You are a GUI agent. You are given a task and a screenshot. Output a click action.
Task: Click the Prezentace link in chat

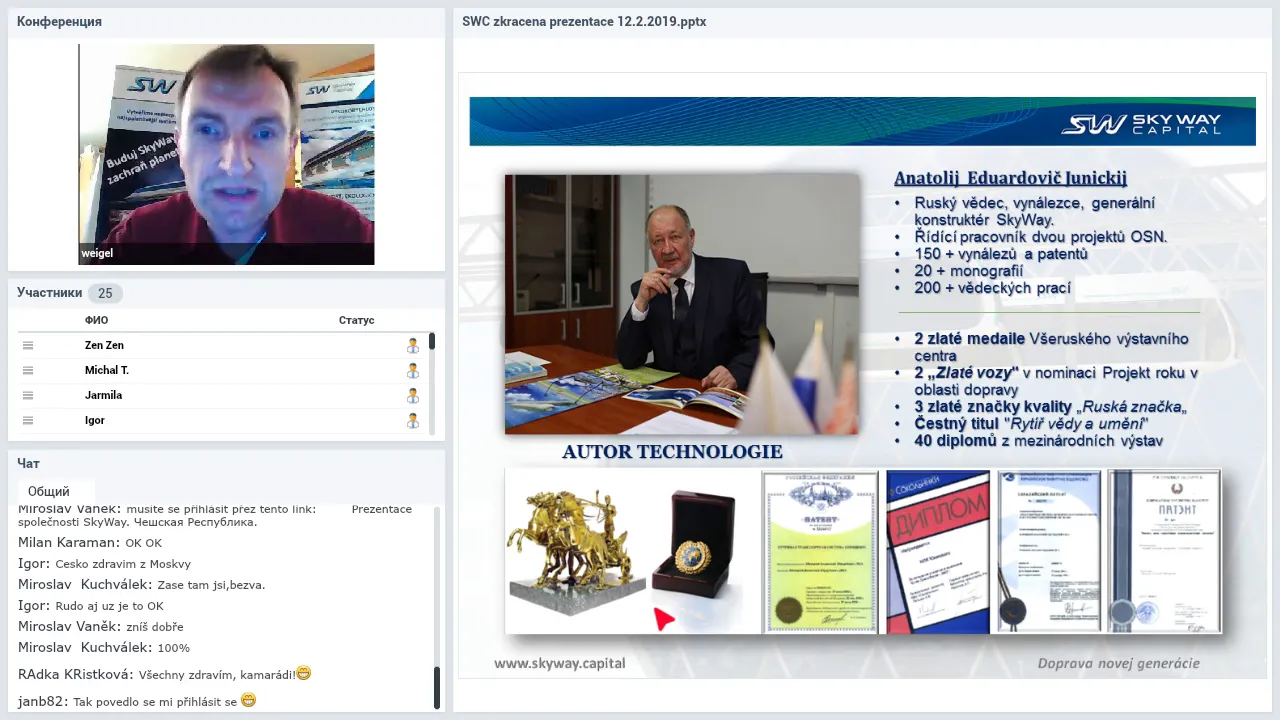(382, 509)
